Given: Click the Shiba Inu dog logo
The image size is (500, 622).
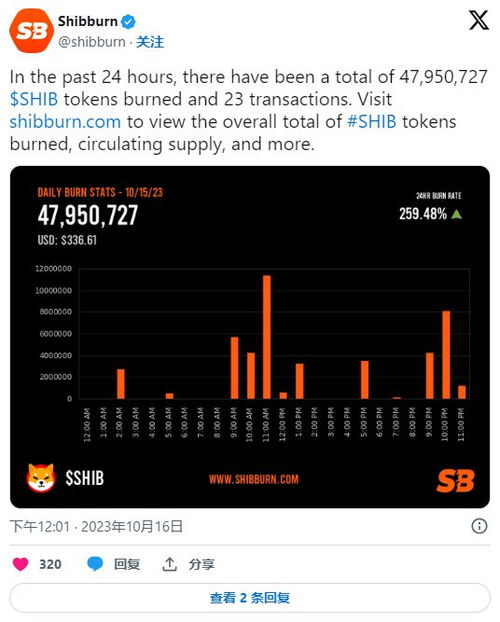Looking at the screenshot, I should (41, 478).
